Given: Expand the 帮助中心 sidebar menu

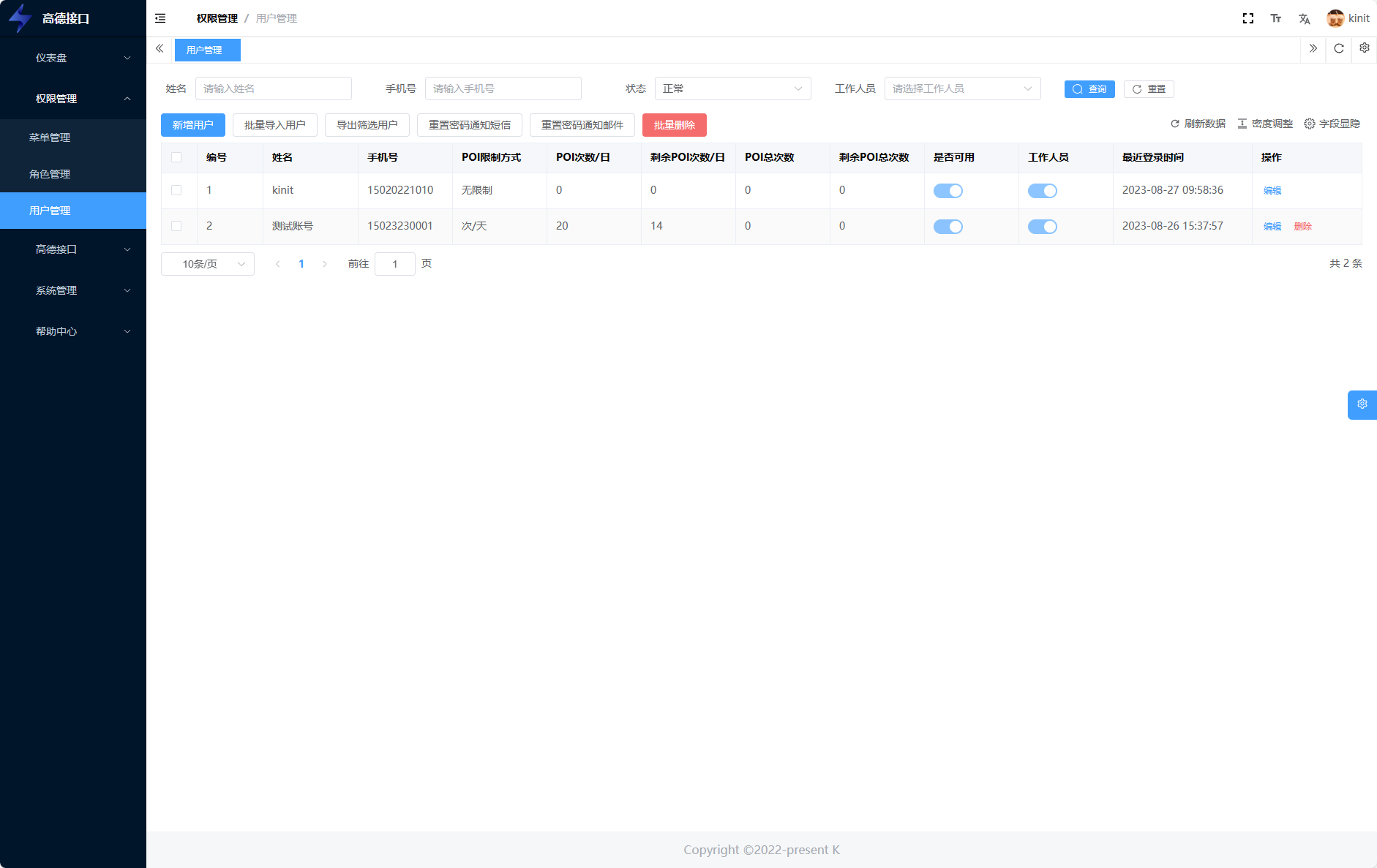Looking at the screenshot, I should 73,331.
